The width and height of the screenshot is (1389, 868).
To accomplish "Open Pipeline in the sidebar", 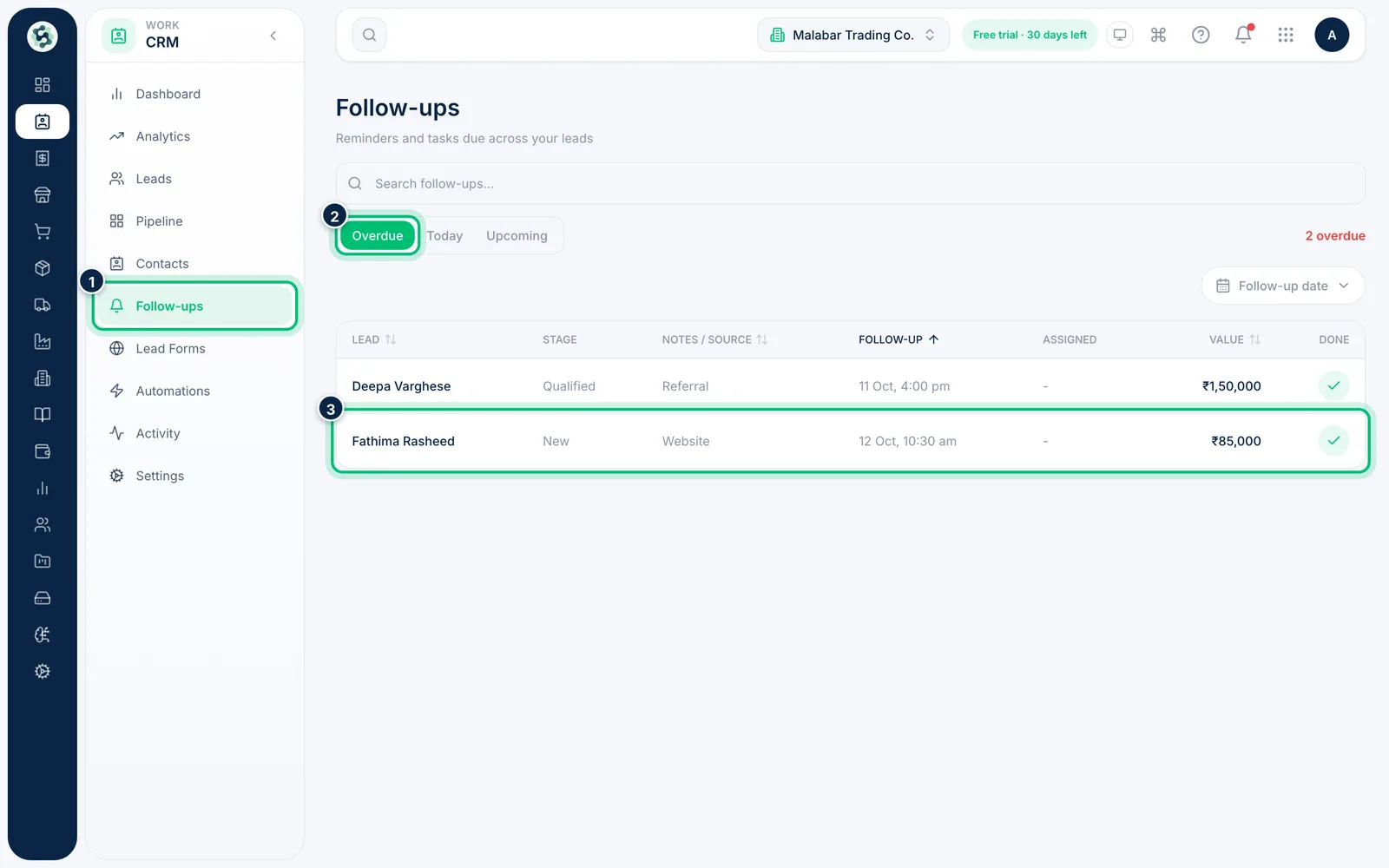I will (x=194, y=221).
